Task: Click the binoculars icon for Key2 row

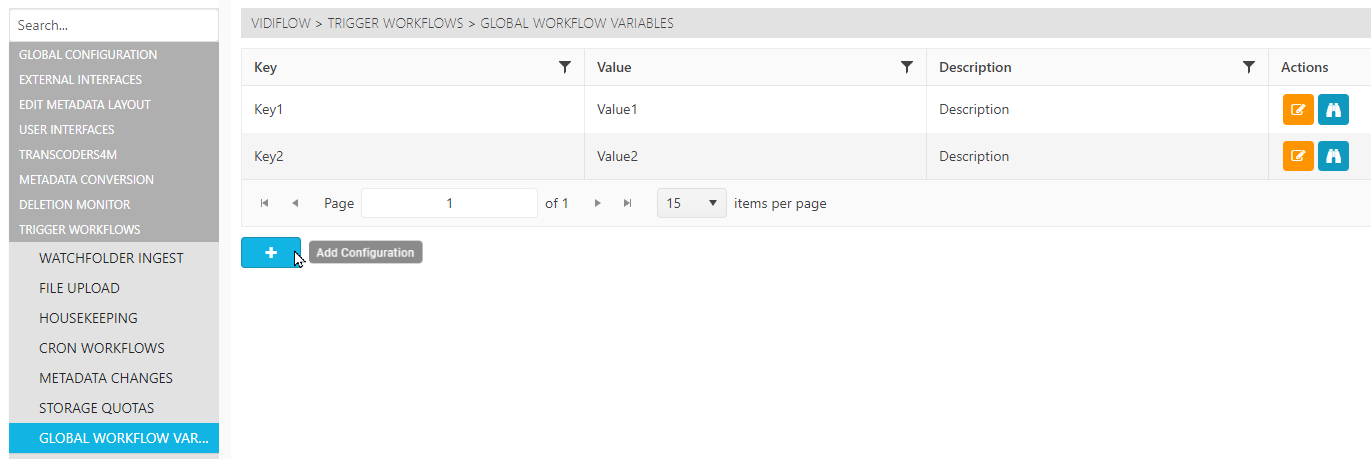Action: point(1333,156)
